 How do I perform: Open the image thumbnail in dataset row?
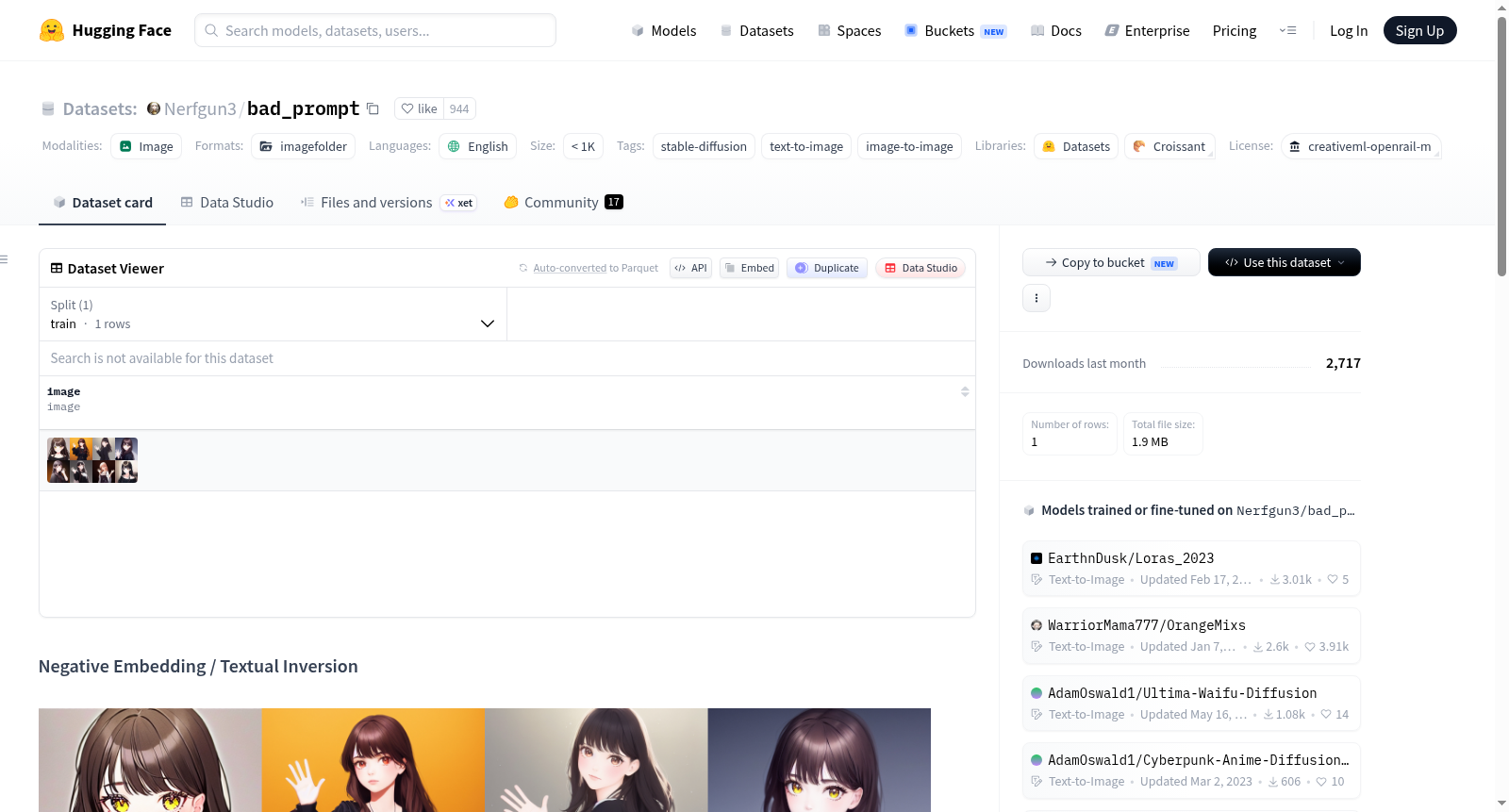coord(92,460)
